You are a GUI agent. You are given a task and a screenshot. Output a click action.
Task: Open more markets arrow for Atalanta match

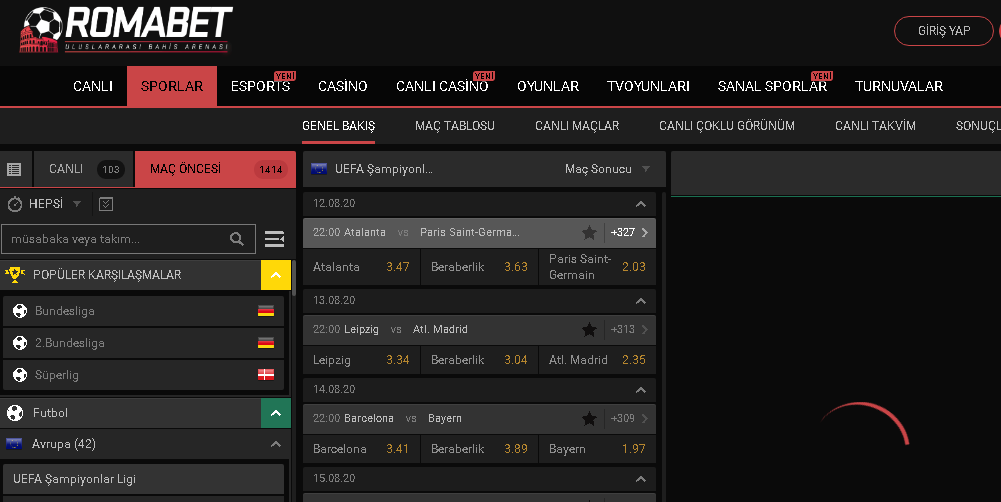click(x=645, y=232)
